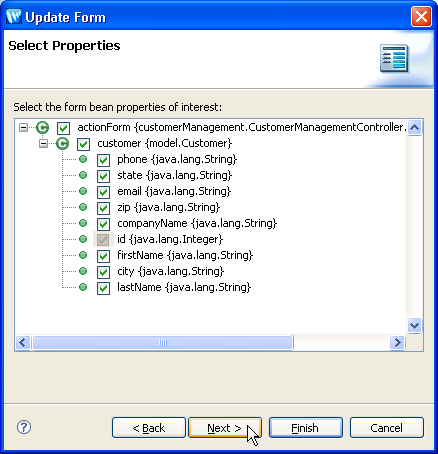Collapse the customer tree node
This screenshot has width=438, height=454.
click(43, 144)
